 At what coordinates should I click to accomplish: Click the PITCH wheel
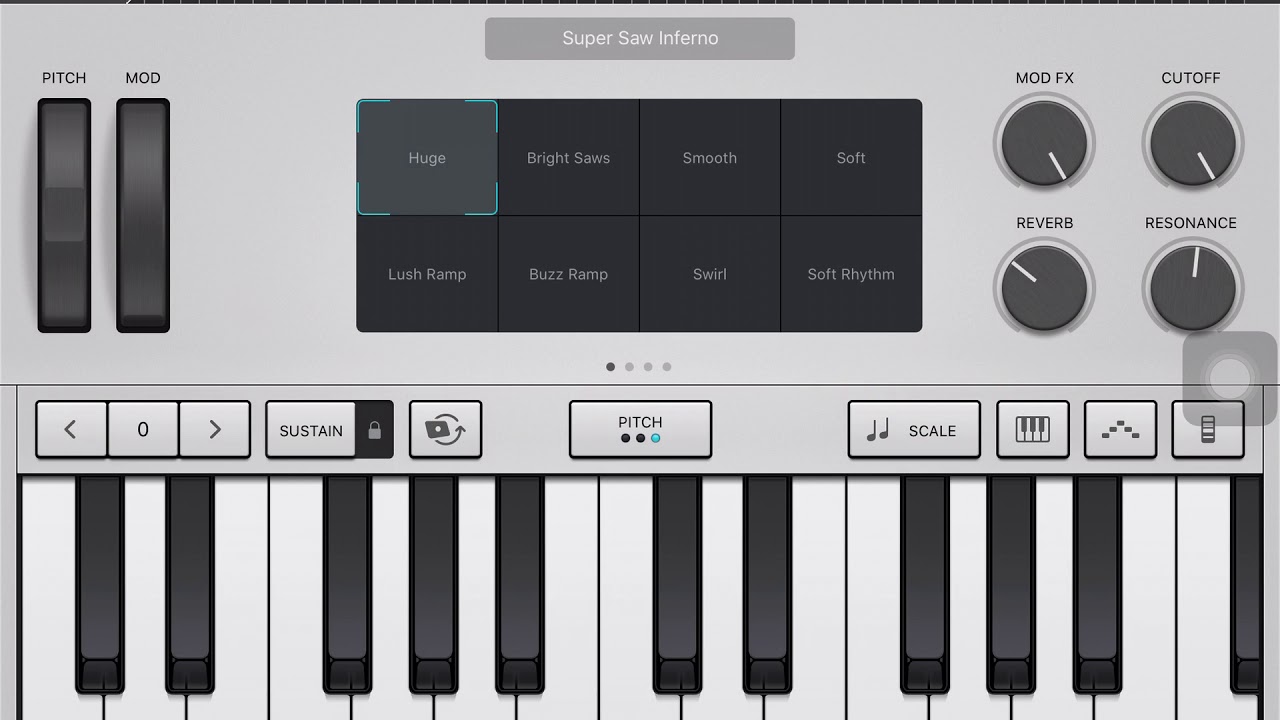[64, 215]
